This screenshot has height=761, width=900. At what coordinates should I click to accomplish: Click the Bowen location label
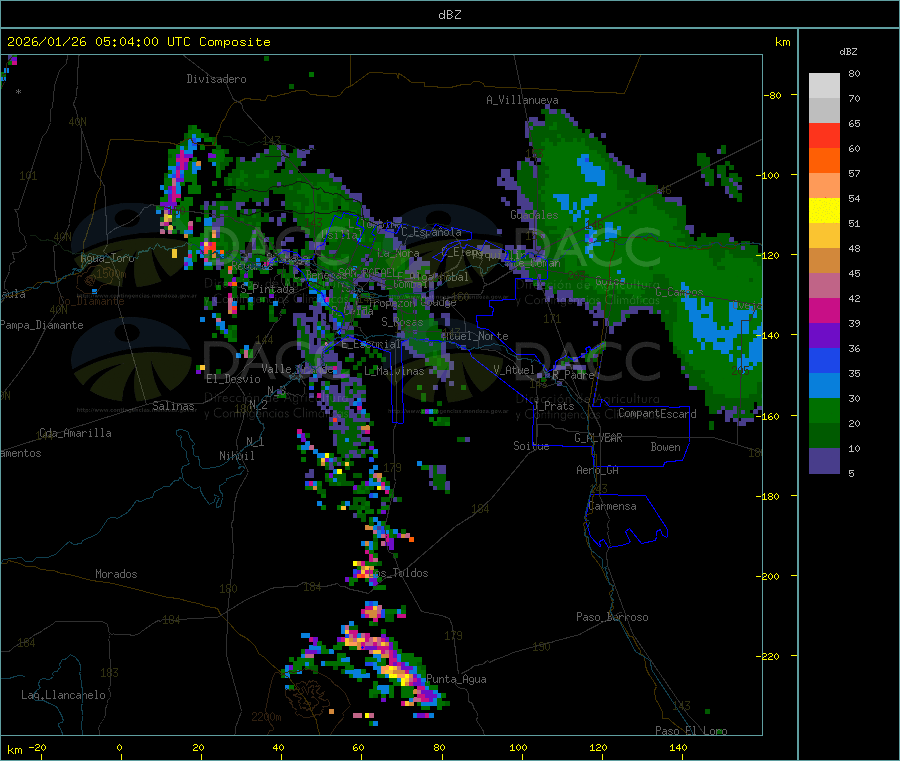click(x=666, y=447)
